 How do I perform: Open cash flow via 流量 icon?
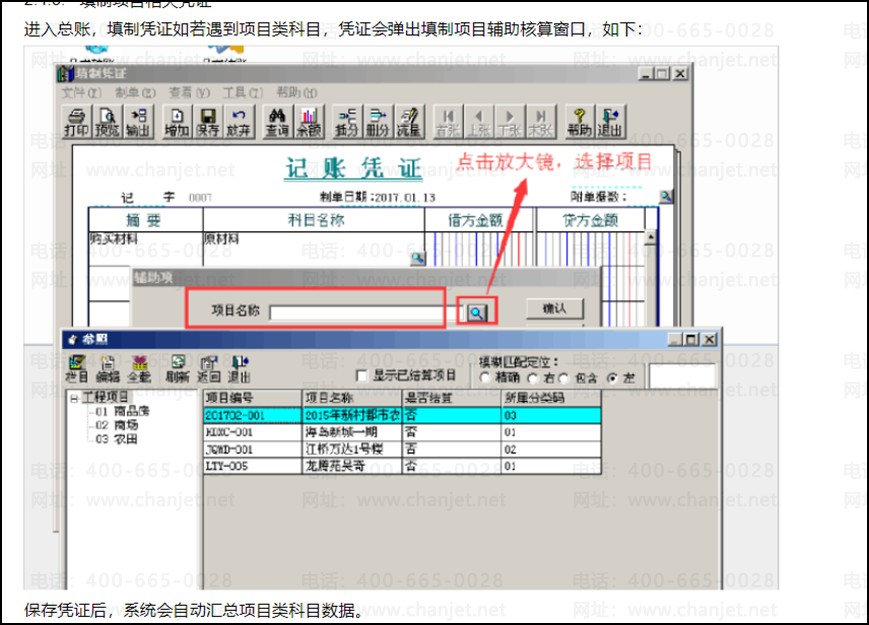[x=409, y=121]
